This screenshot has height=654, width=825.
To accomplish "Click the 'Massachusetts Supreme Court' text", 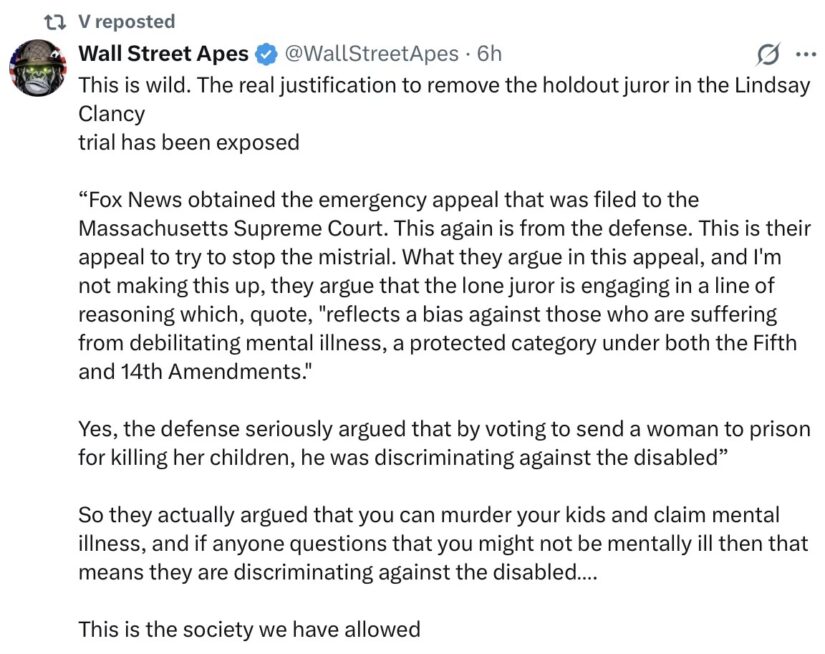I will [232, 228].
